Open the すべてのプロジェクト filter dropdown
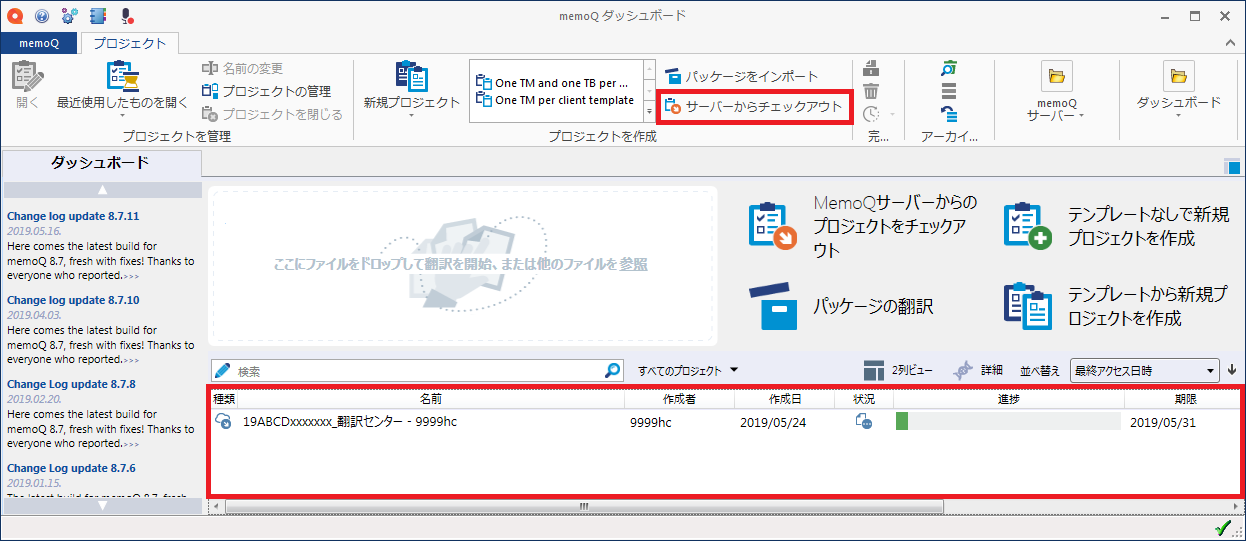1246x541 pixels. click(x=688, y=371)
